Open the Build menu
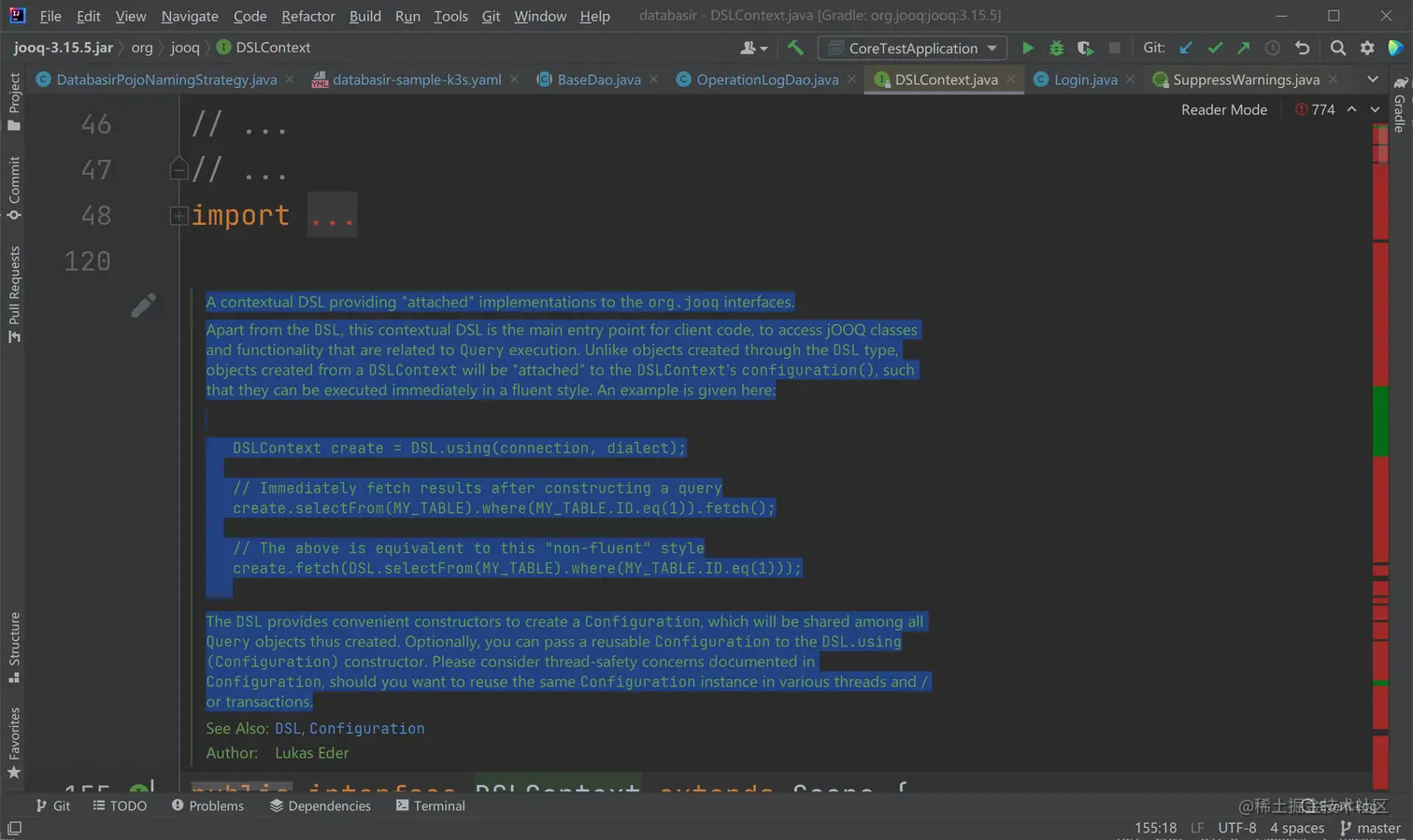Viewport: 1413px width, 840px height. click(x=365, y=16)
